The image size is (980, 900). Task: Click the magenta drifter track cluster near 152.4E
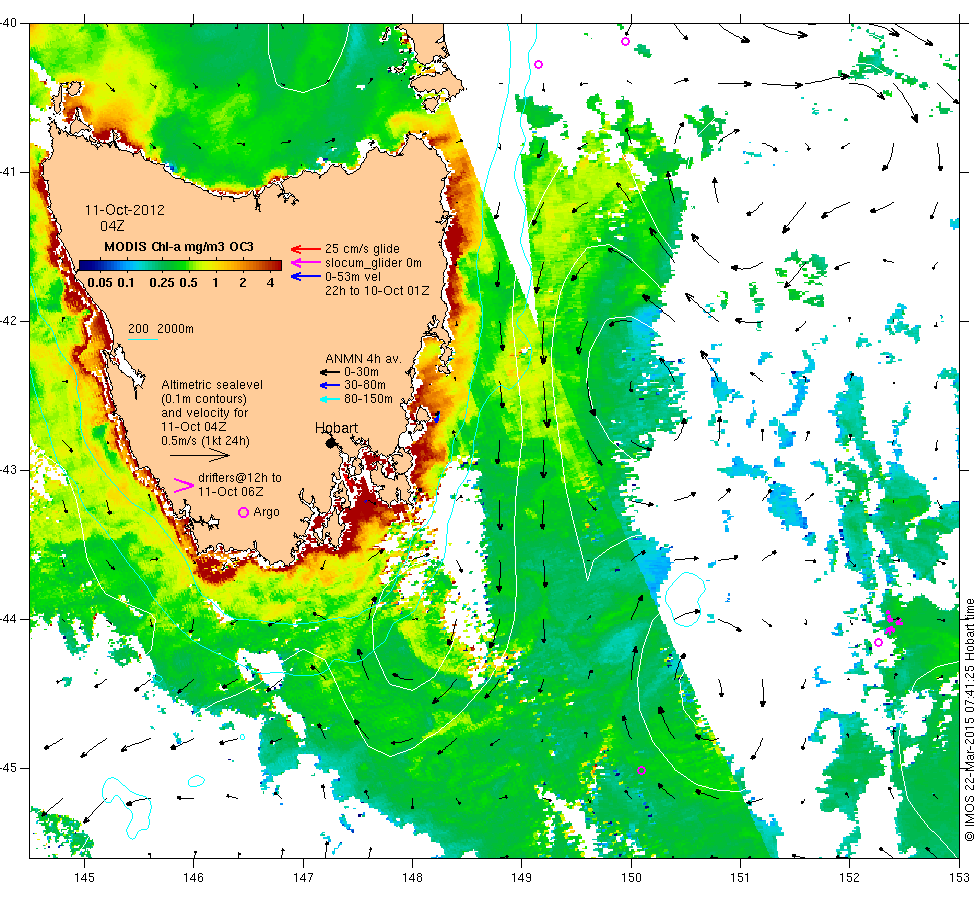(x=892, y=622)
